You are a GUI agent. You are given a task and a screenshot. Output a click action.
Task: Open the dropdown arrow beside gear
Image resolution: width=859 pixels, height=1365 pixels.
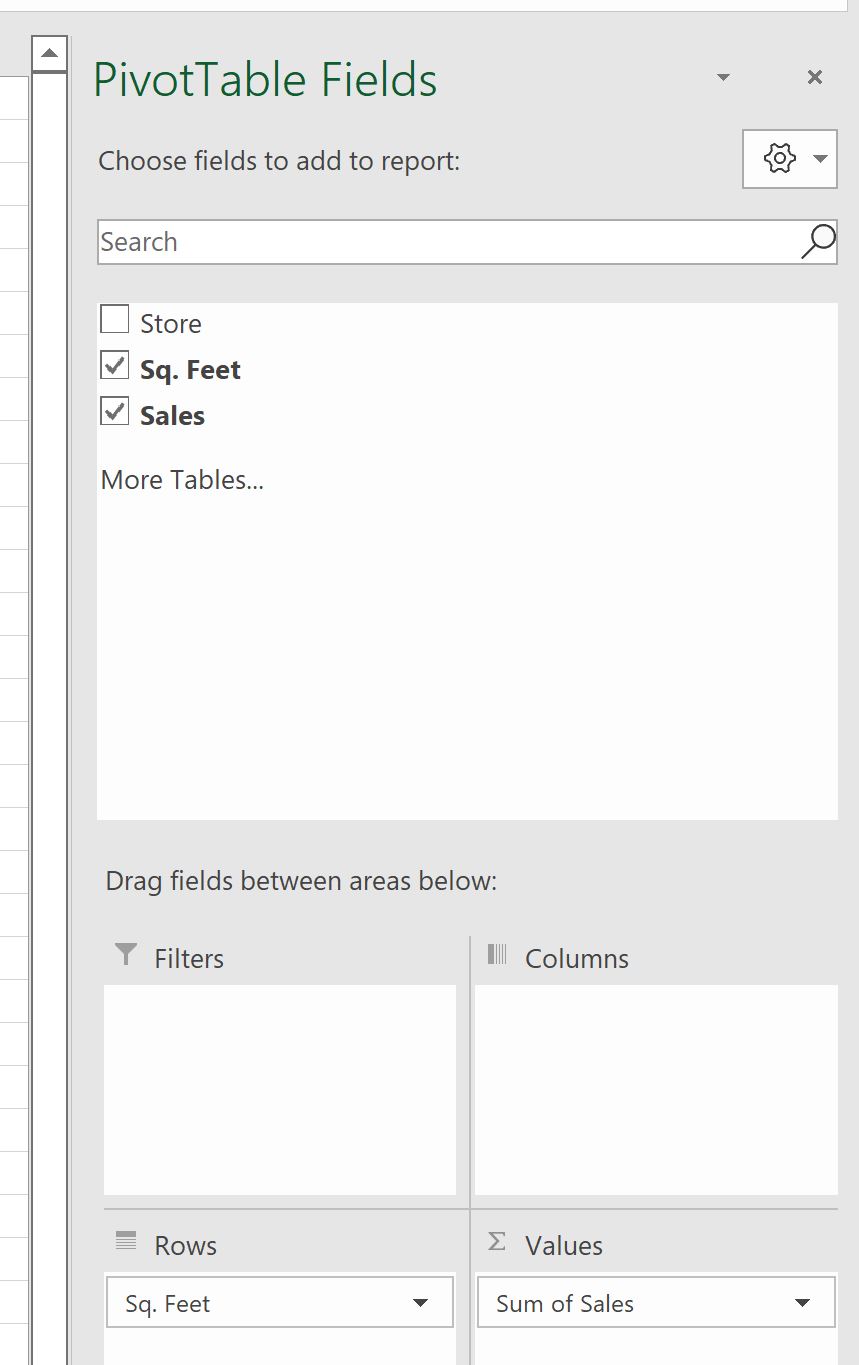(821, 158)
